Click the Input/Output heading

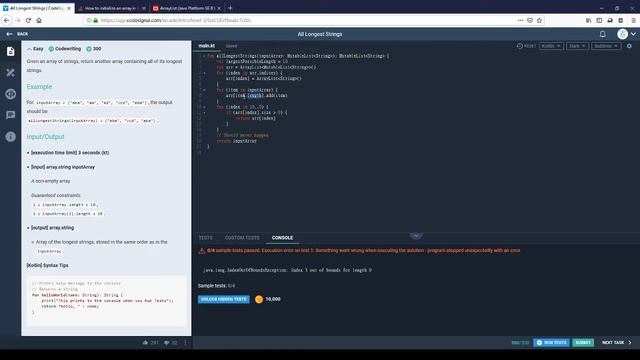coord(45,137)
